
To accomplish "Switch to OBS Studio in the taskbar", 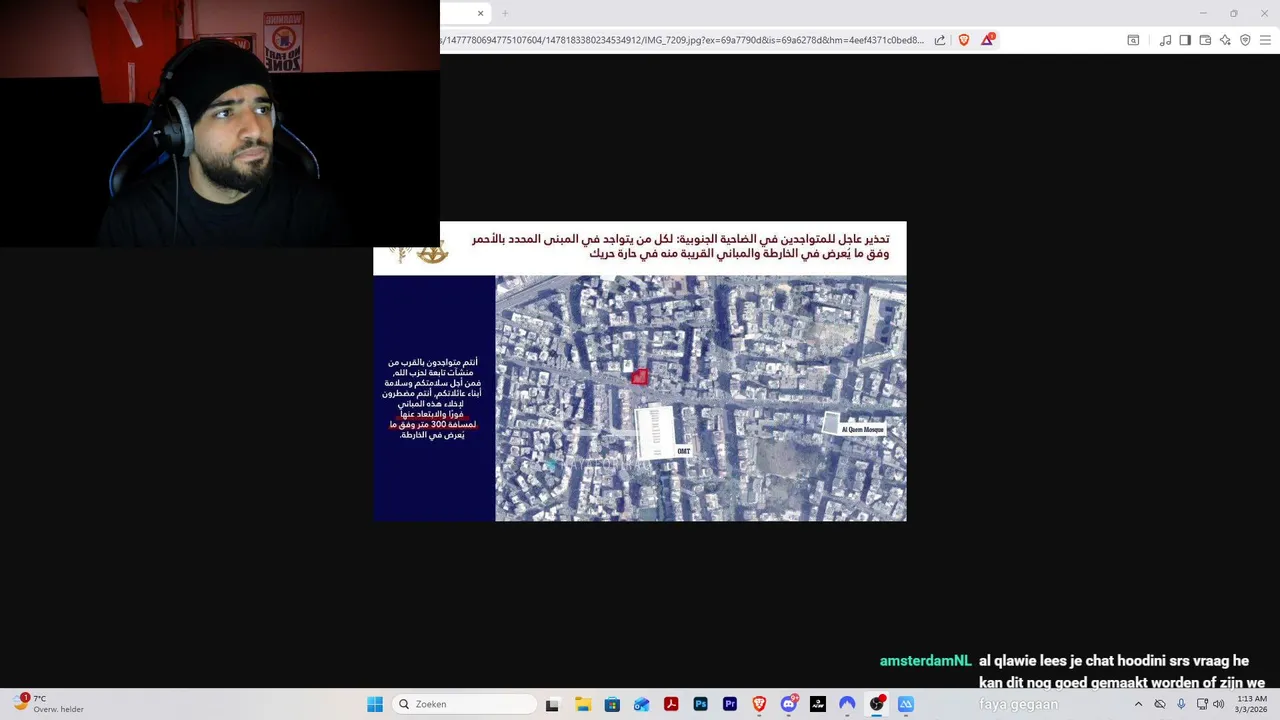I will pos(877,704).
